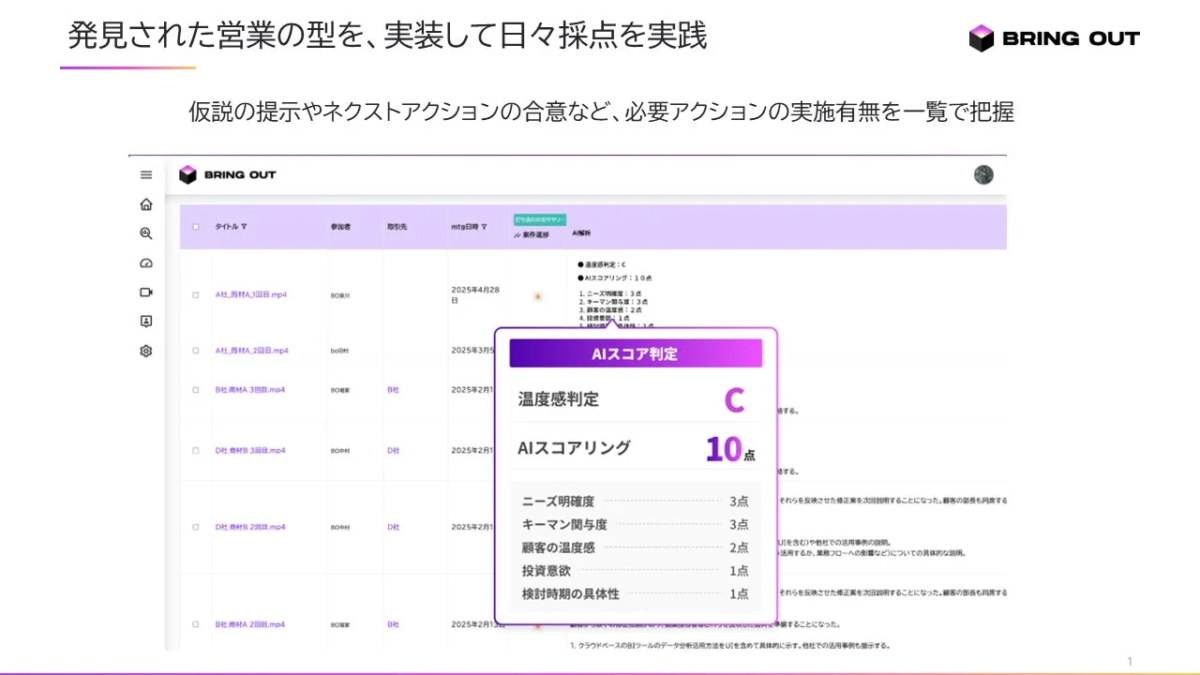Select the Home icon in the sidebar
Screen dimensions: 1200x675
[x=145, y=204]
